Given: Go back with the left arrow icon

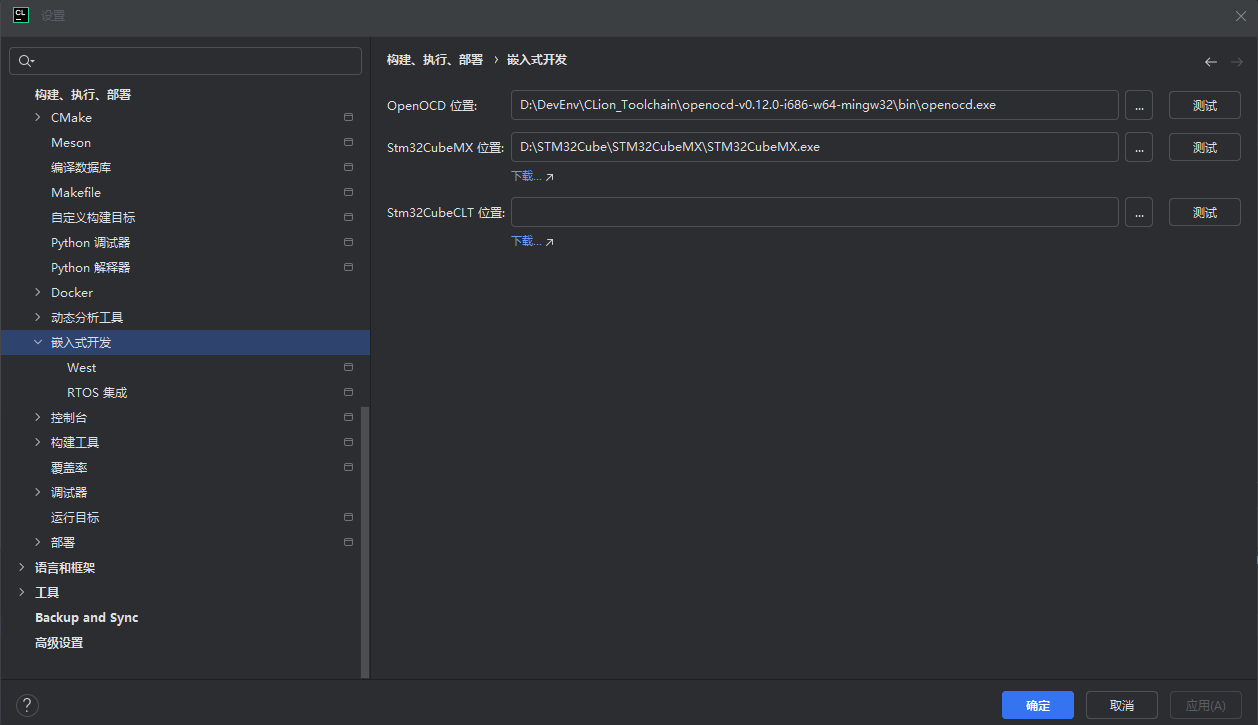Looking at the screenshot, I should pos(1211,62).
